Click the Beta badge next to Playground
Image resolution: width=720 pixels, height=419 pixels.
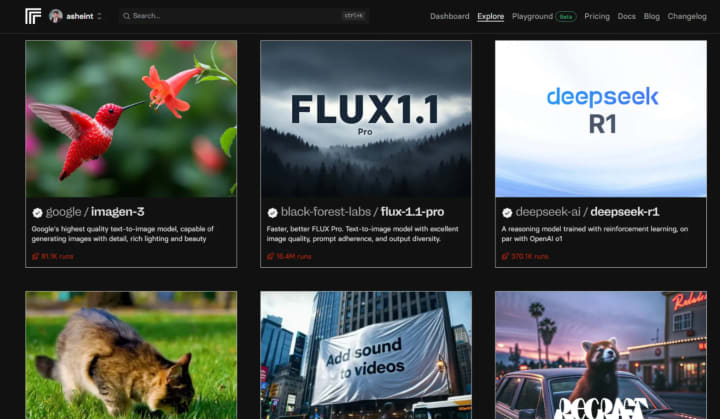click(x=566, y=17)
